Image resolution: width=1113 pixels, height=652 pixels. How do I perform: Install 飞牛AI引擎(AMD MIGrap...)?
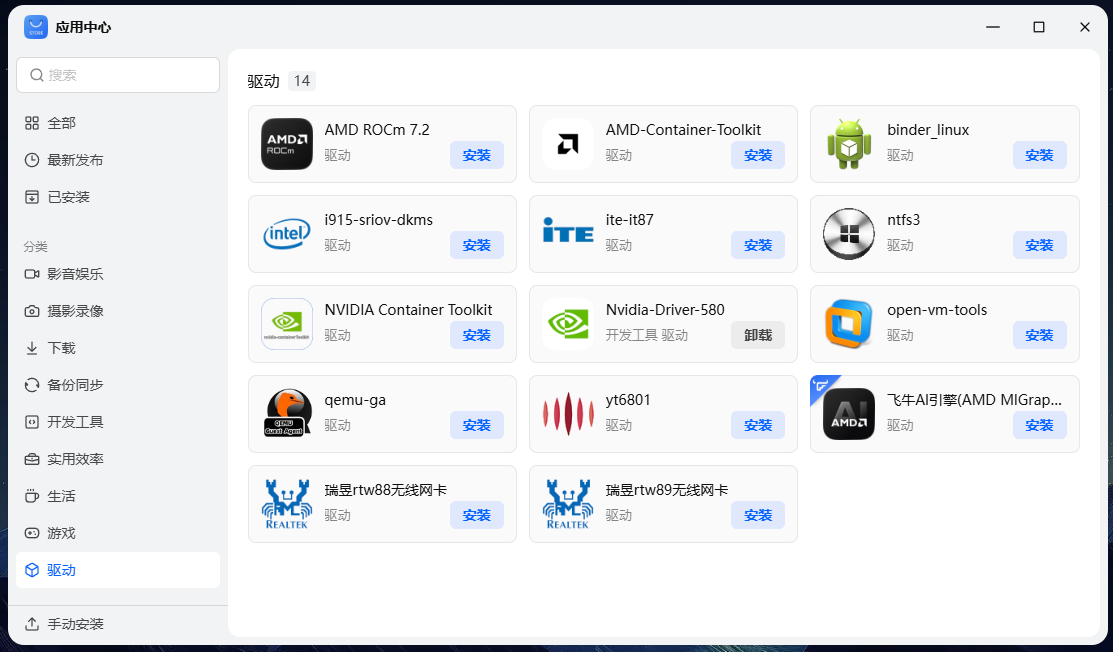point(1039,426)
